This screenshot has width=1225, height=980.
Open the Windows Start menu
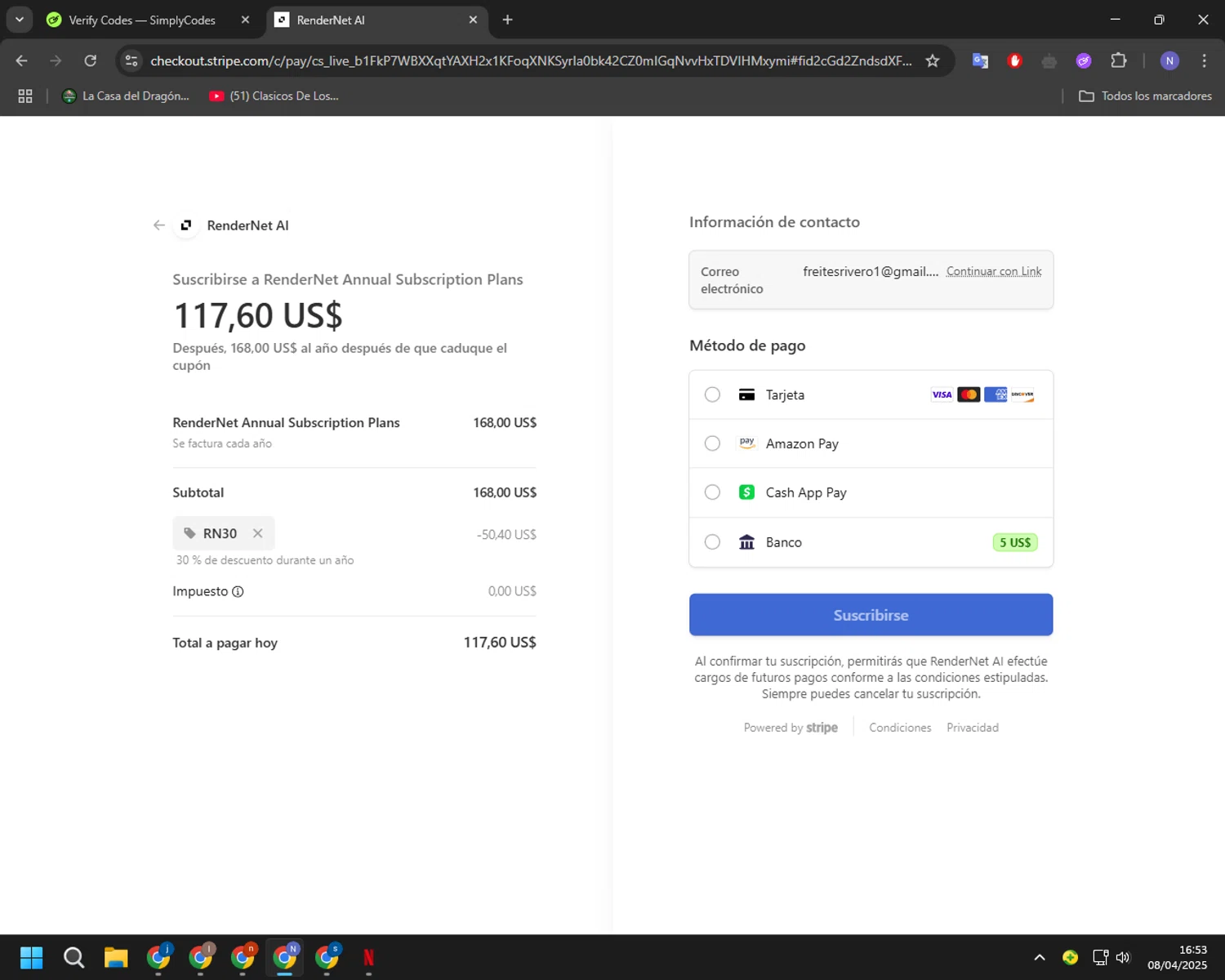31,957
